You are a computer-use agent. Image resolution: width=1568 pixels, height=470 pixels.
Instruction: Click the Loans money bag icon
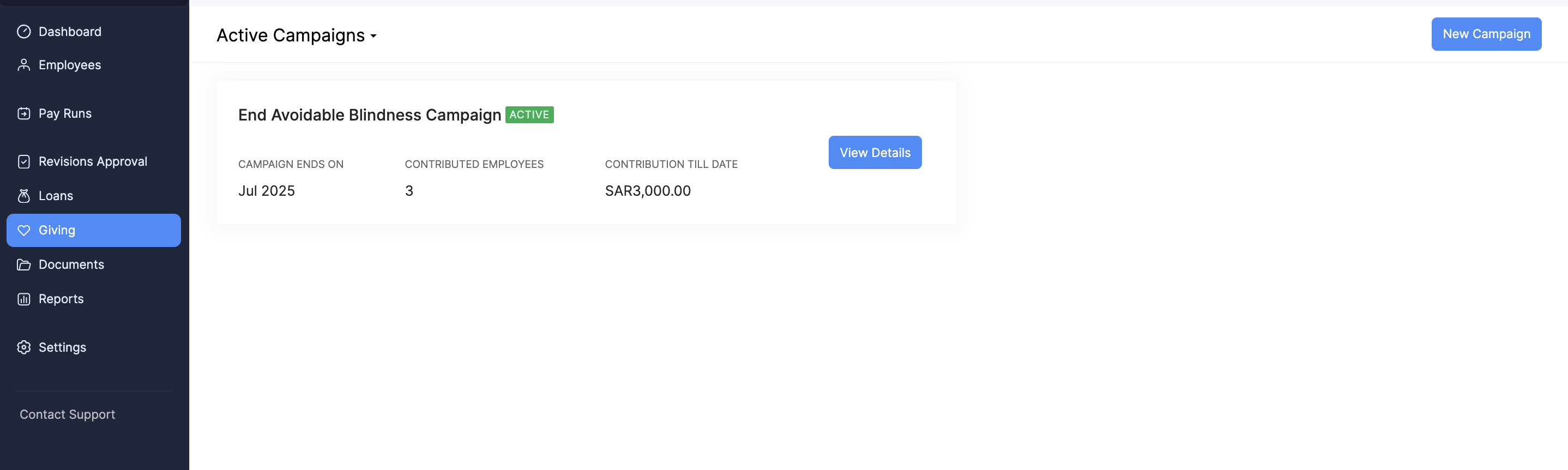tap(24, 196)
